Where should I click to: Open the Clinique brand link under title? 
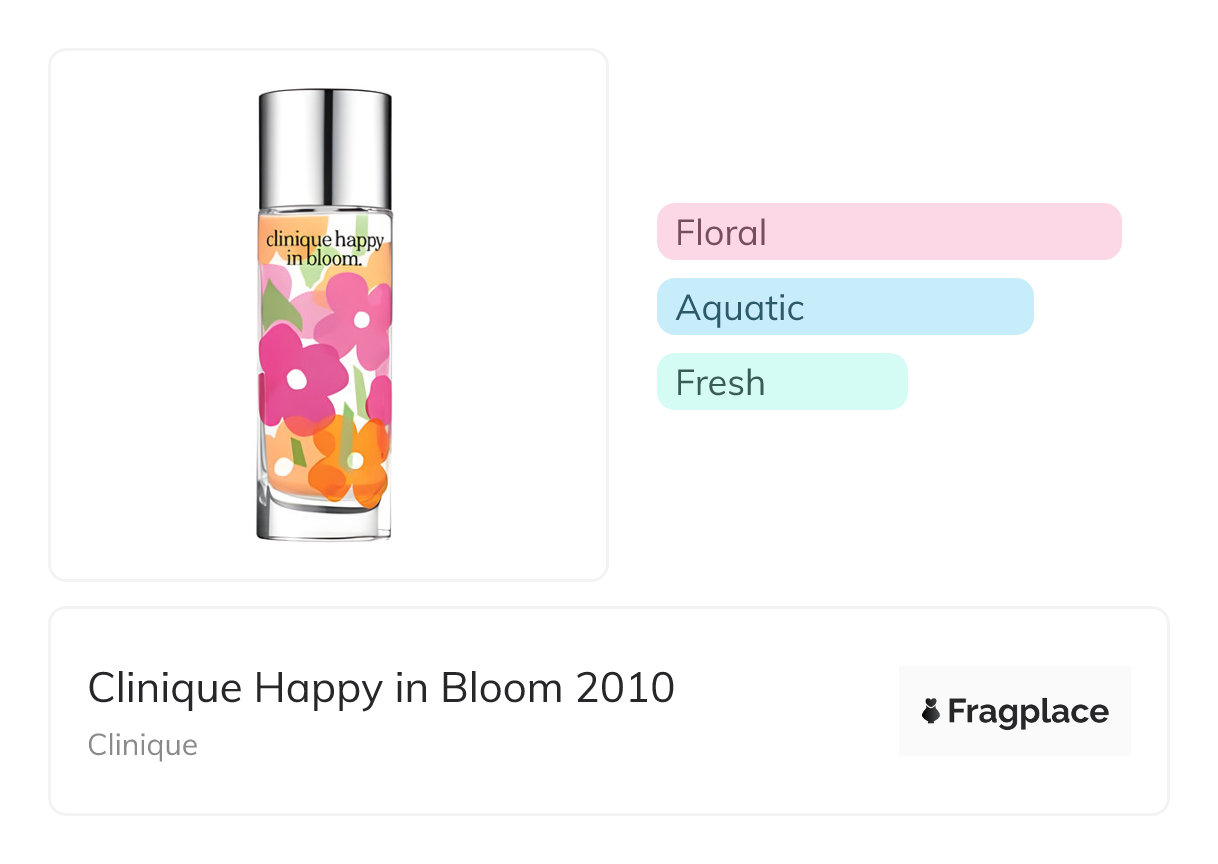pos(142,746)
